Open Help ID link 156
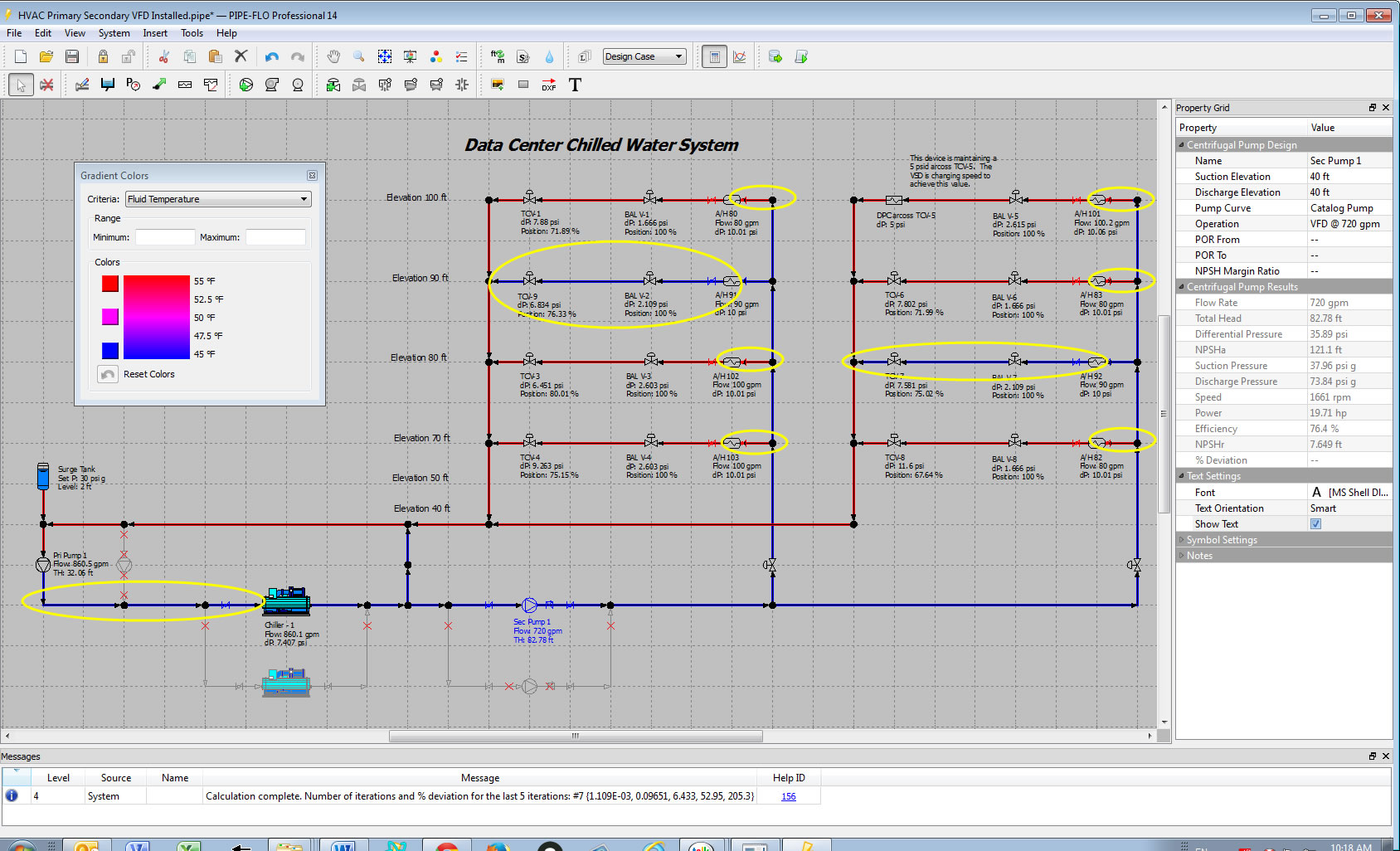 tap(788, 796)
